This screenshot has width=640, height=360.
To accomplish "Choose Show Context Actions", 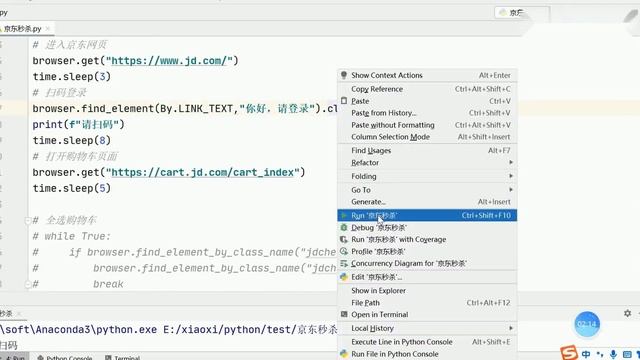I will tap(427, 75).
